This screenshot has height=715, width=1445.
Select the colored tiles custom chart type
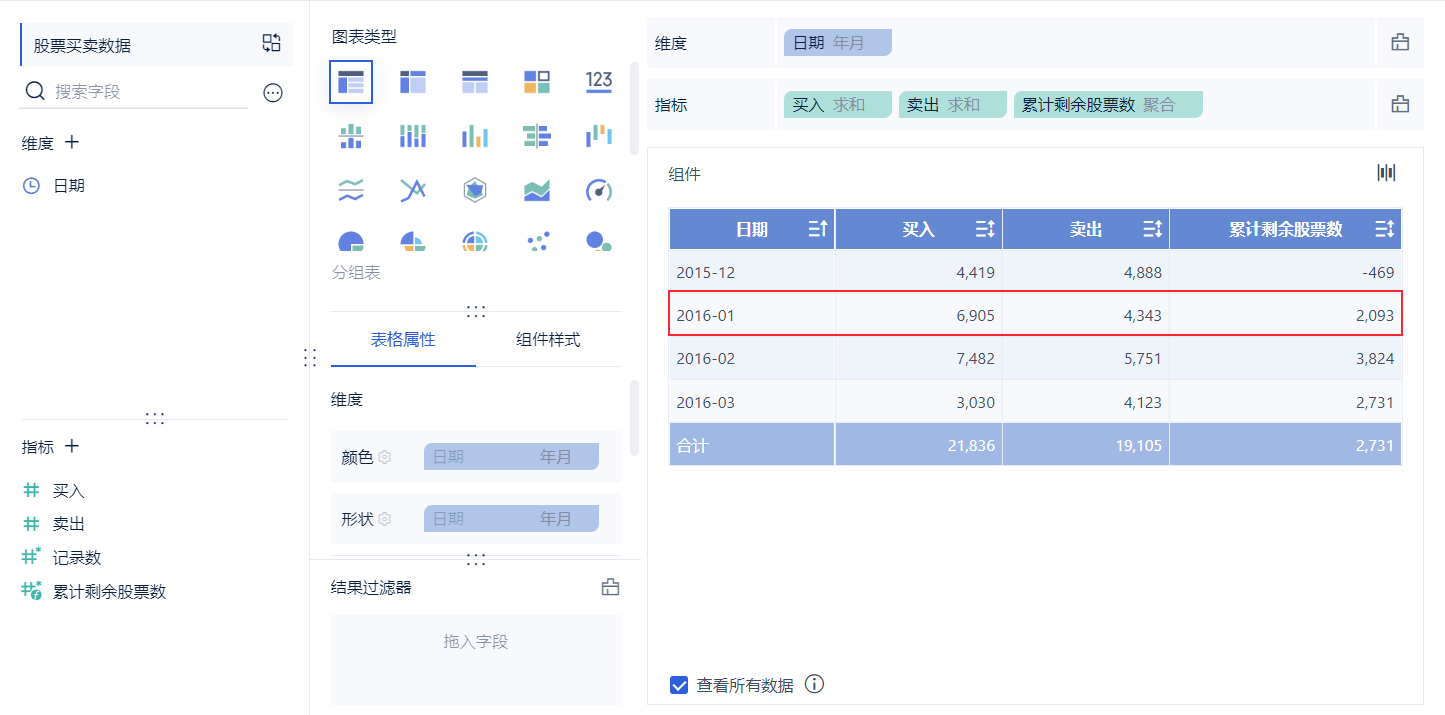pos(537,83)
